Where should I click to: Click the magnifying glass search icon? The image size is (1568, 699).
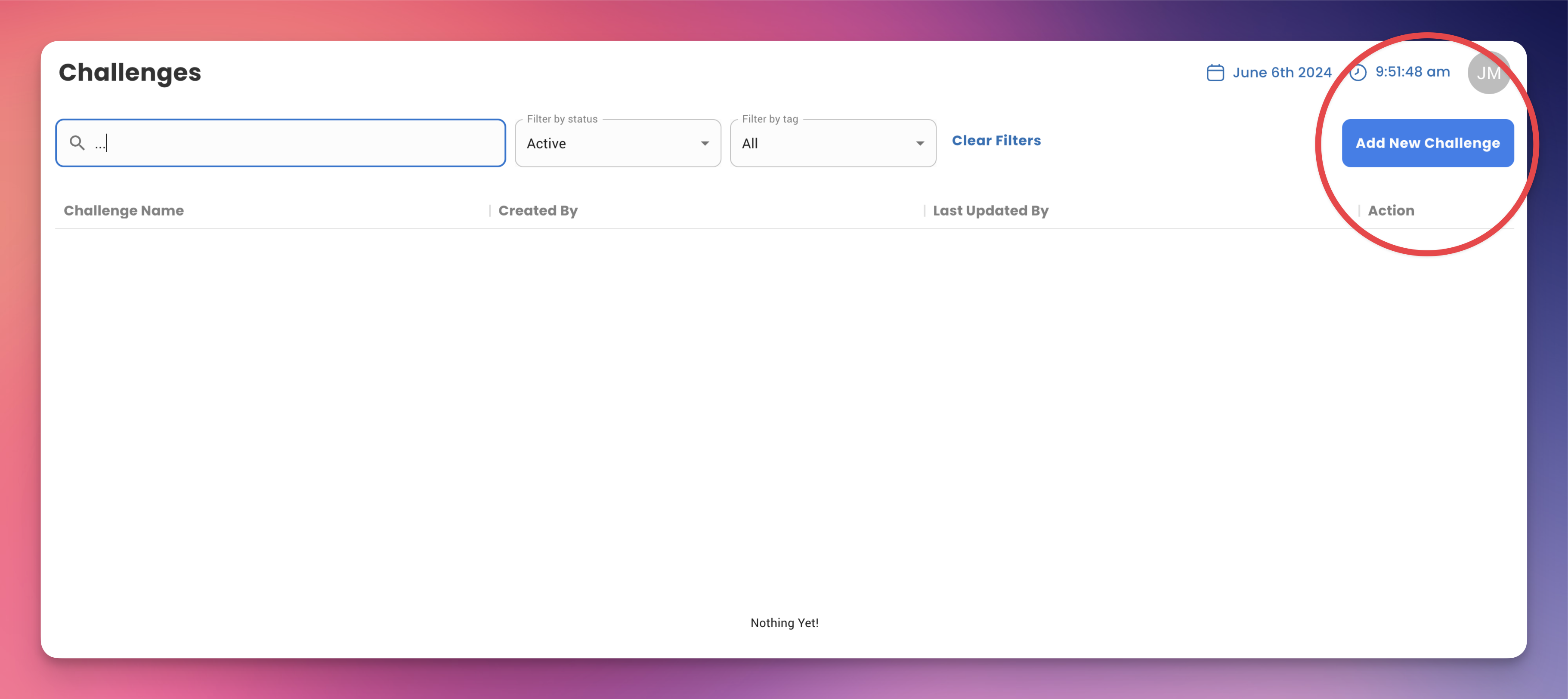click(x=77, y=143)
